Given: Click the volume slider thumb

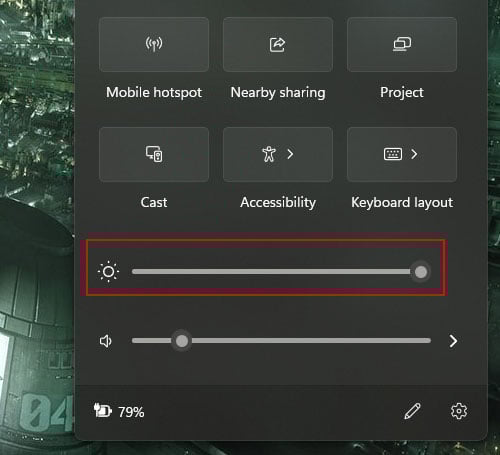Looking at the screenshot, I should tap(182, 341).
